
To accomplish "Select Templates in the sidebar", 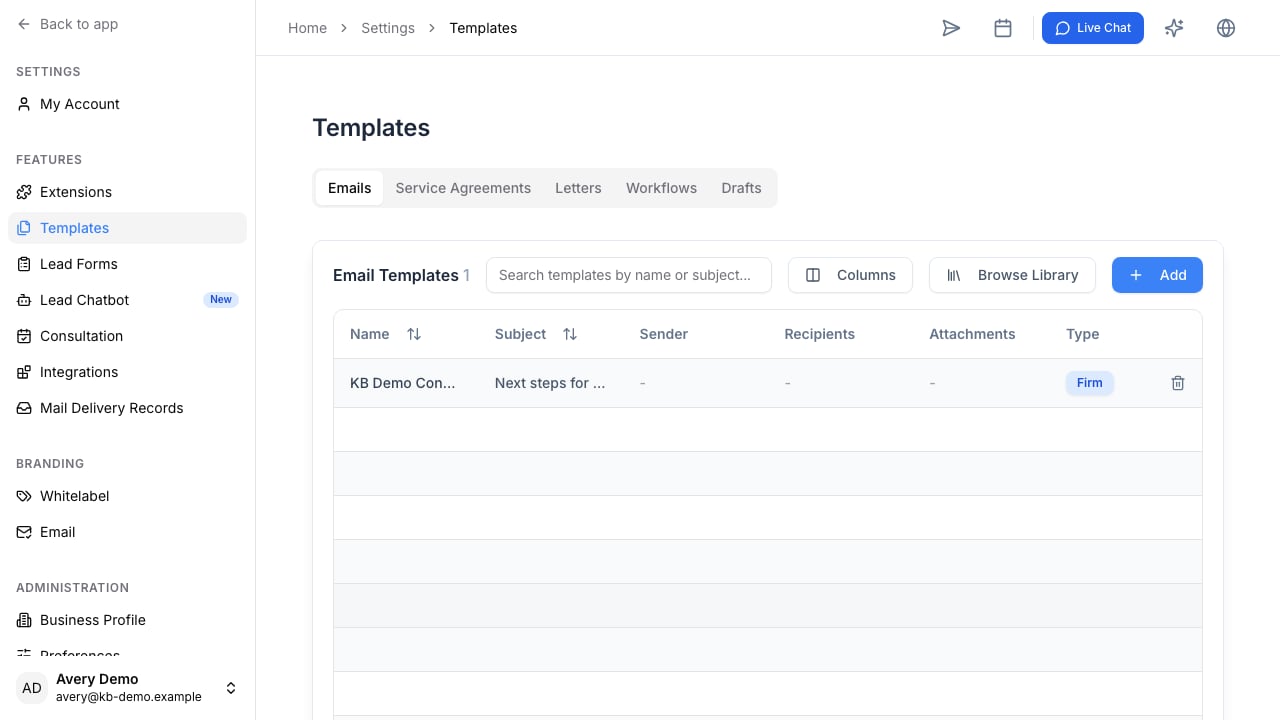I will [x=127, y=228].
